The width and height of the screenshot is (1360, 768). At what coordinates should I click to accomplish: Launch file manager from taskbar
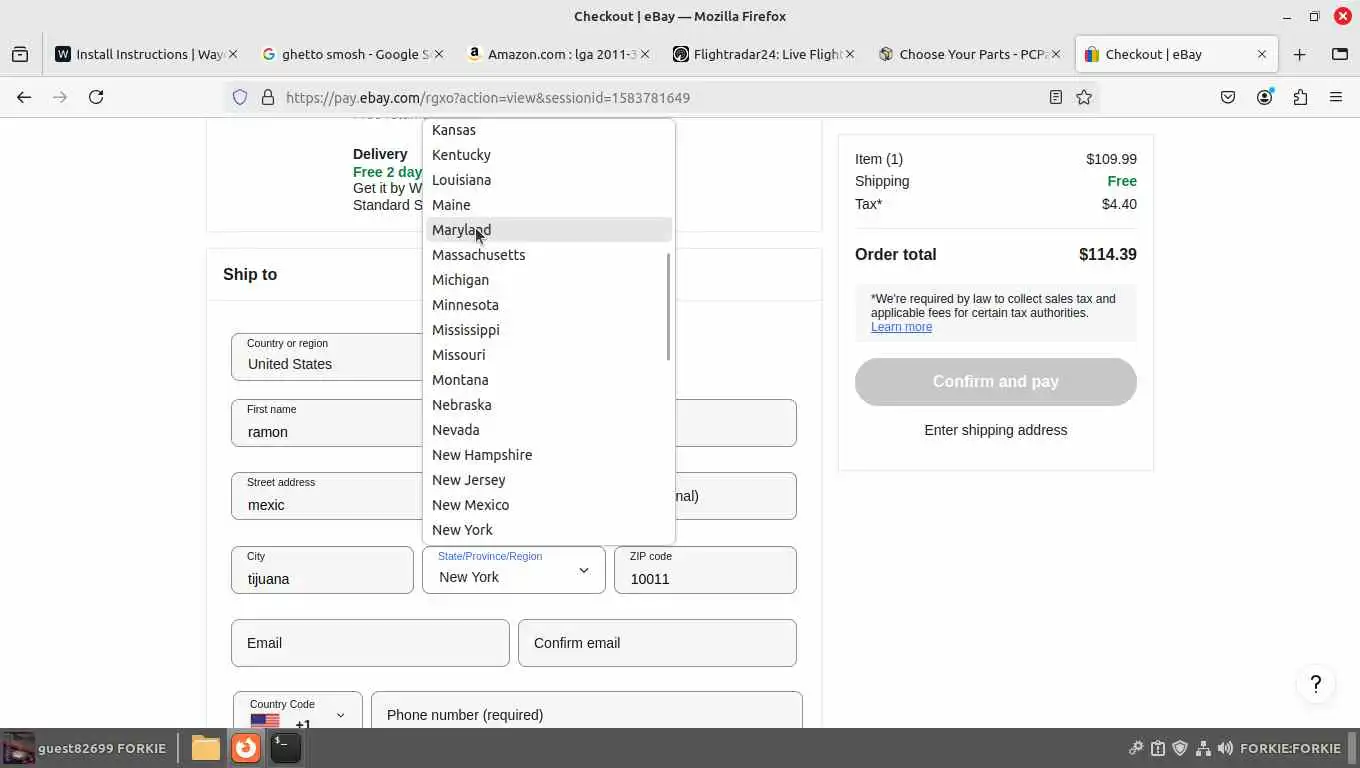[x=206, y=748]
